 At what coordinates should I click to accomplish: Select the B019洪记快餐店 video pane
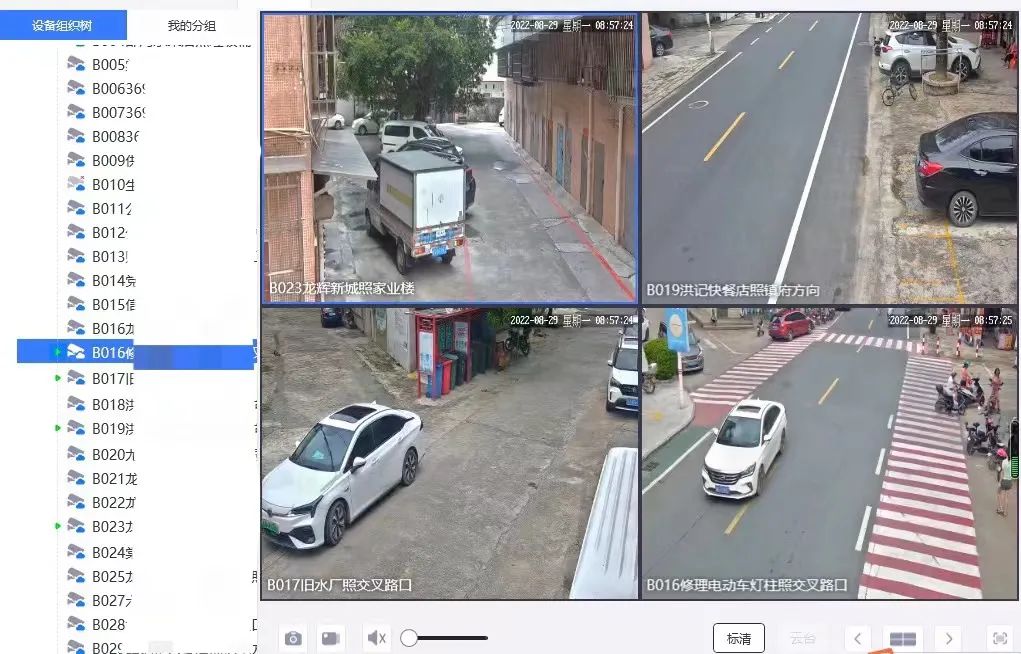[828, 158]
